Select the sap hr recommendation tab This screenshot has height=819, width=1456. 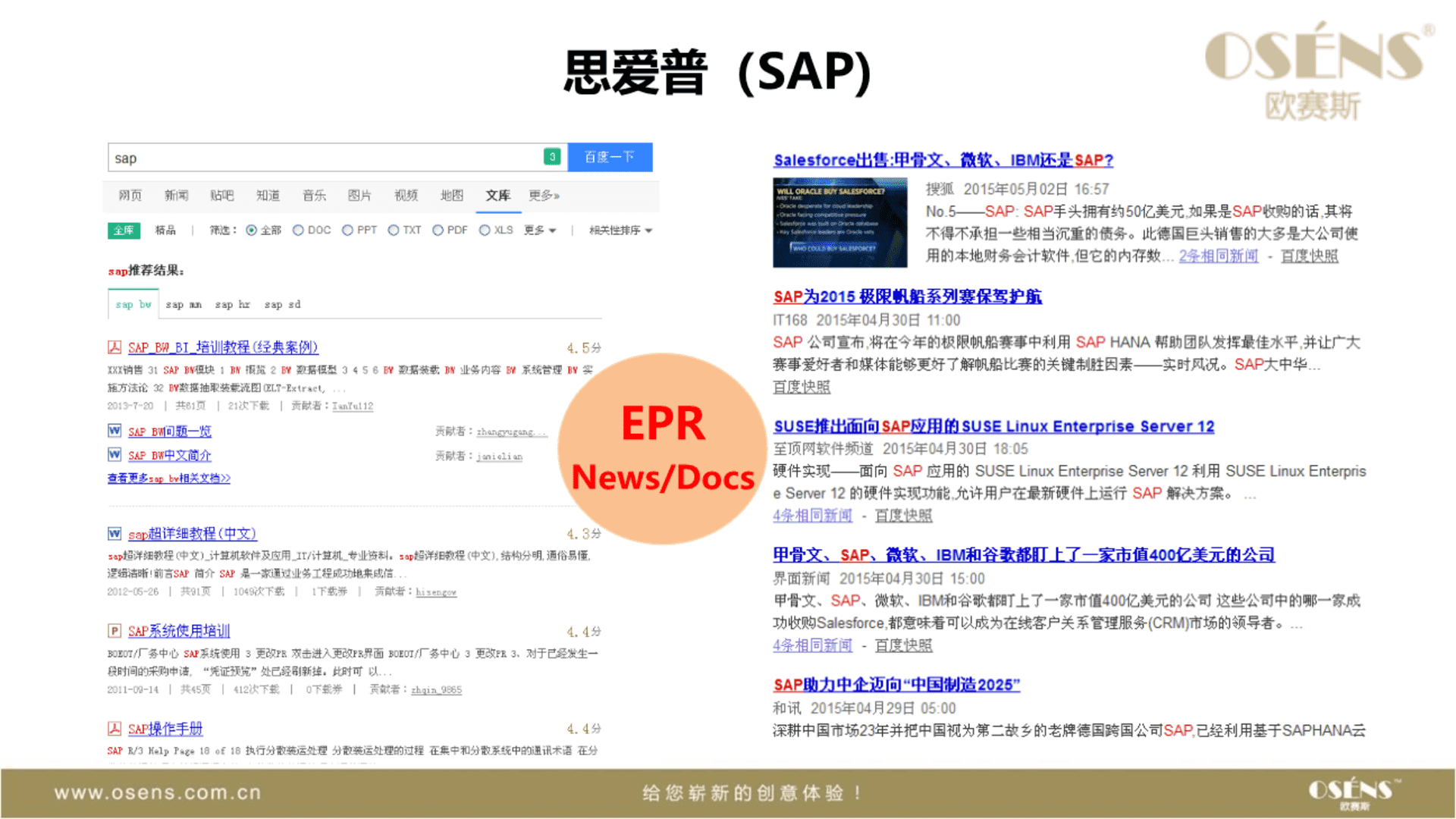pos(233,304)
